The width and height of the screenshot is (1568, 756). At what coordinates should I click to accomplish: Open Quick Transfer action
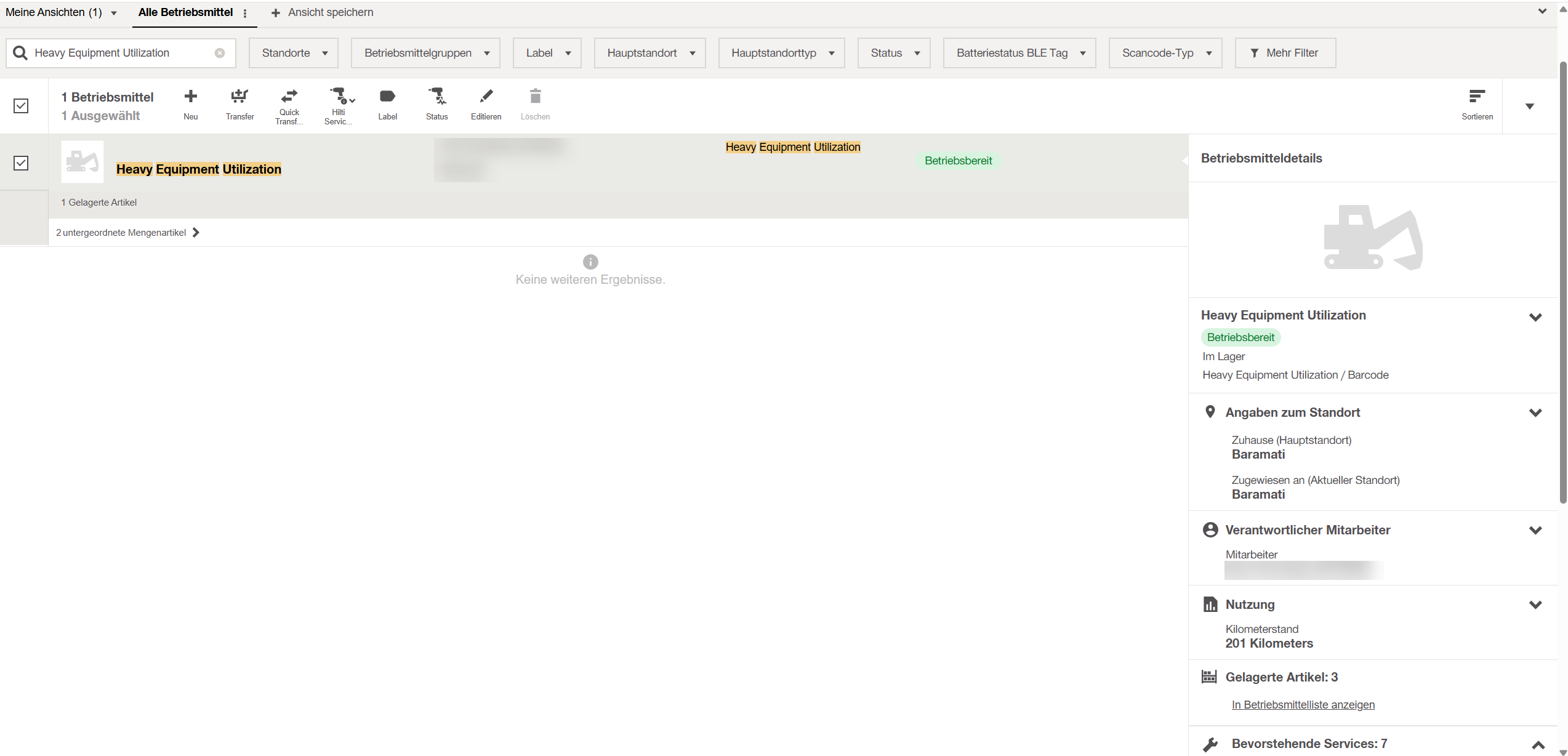(x=289, y=97)
